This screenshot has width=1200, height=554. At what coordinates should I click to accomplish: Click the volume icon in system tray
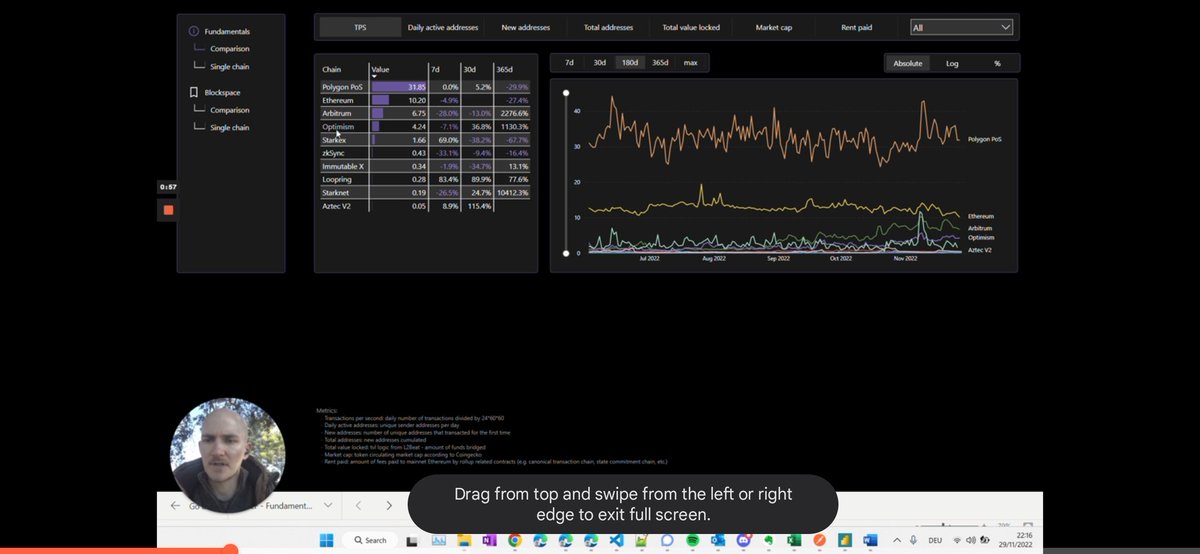[x=971, y=540]
